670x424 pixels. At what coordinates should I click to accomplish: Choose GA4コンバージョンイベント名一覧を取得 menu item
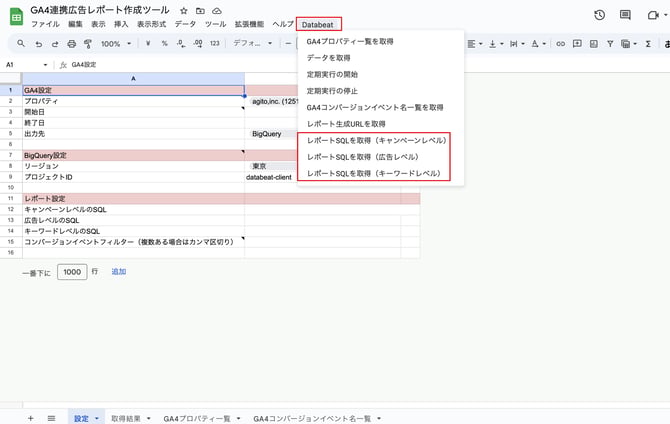pyautogui.click(x=380, y=107)
